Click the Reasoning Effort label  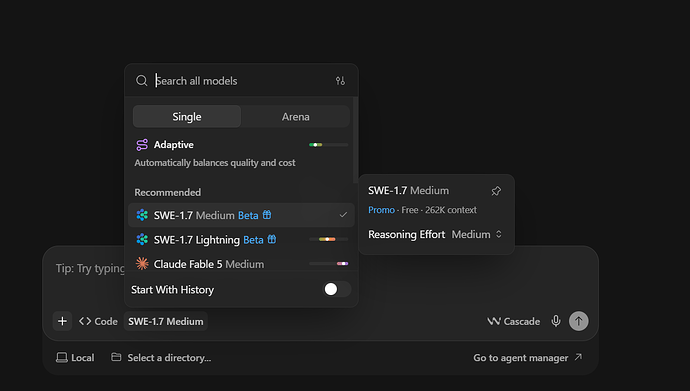pyautogui.click(x=407, y=234)
